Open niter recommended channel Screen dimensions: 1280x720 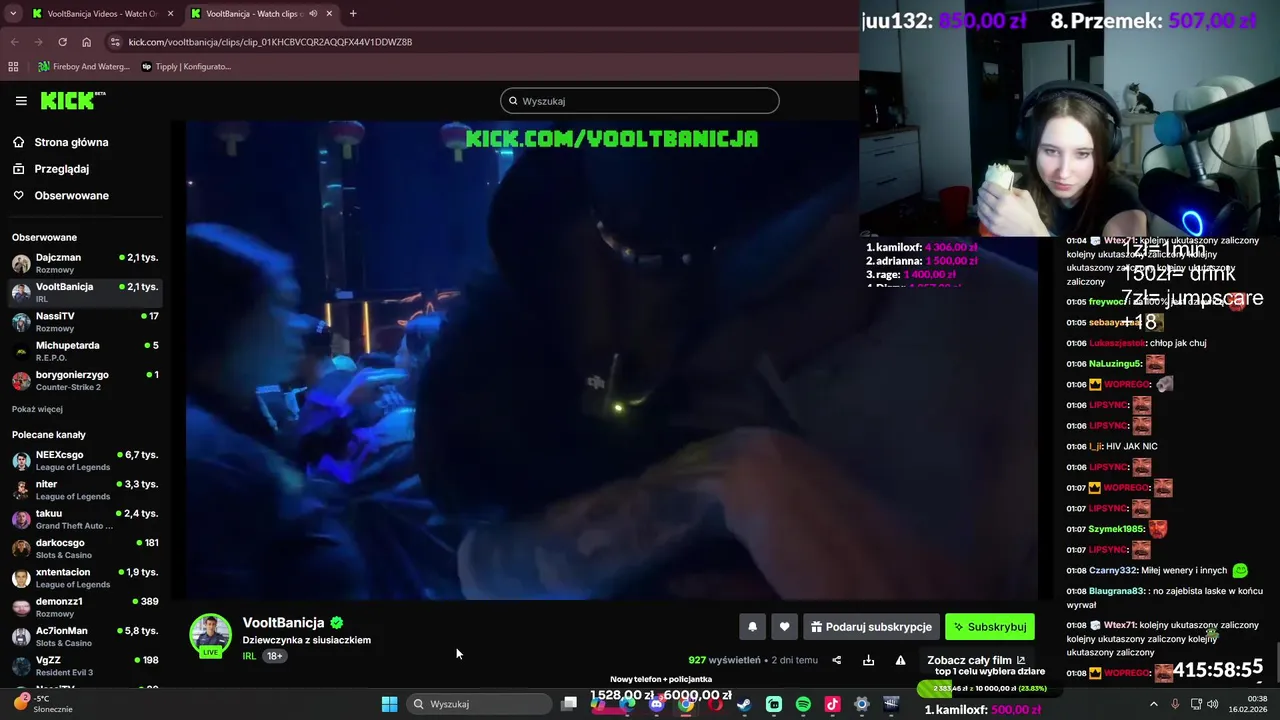(x=85, y=489)
